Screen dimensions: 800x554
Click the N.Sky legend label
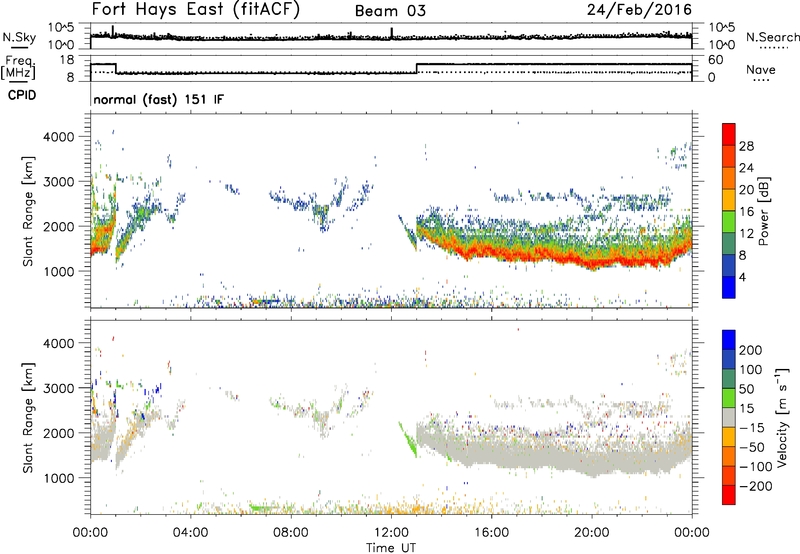point(19,37)
